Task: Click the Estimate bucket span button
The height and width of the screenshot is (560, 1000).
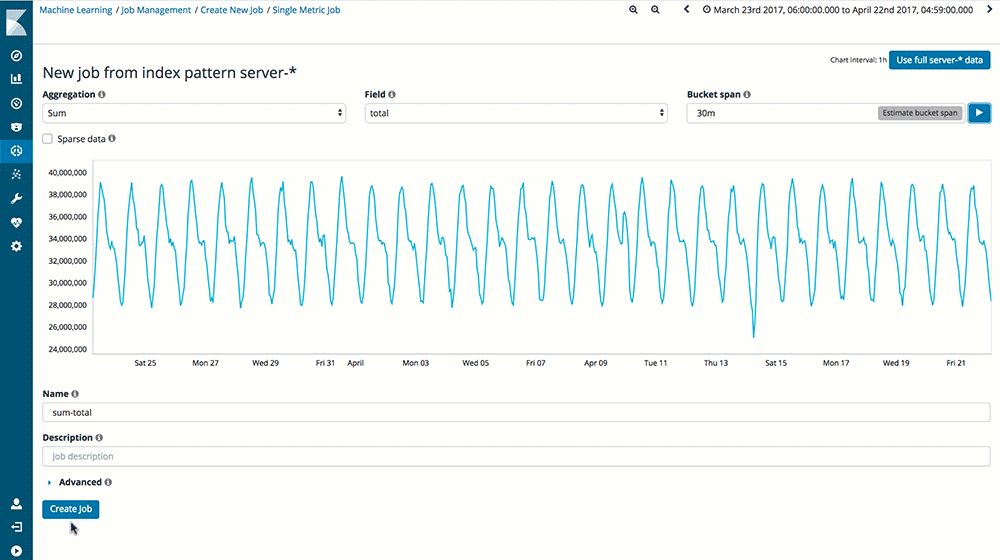Action: (x=920, y=113)
